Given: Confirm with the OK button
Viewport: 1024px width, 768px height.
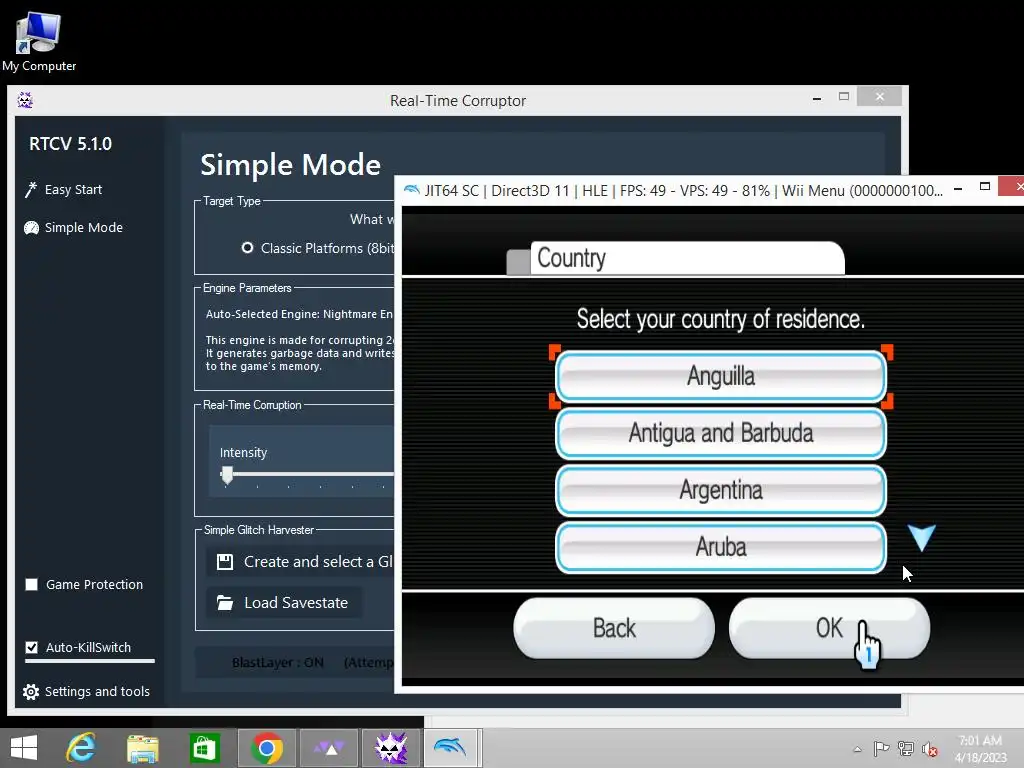Looking at the screenshot, I should coord(829,628).
